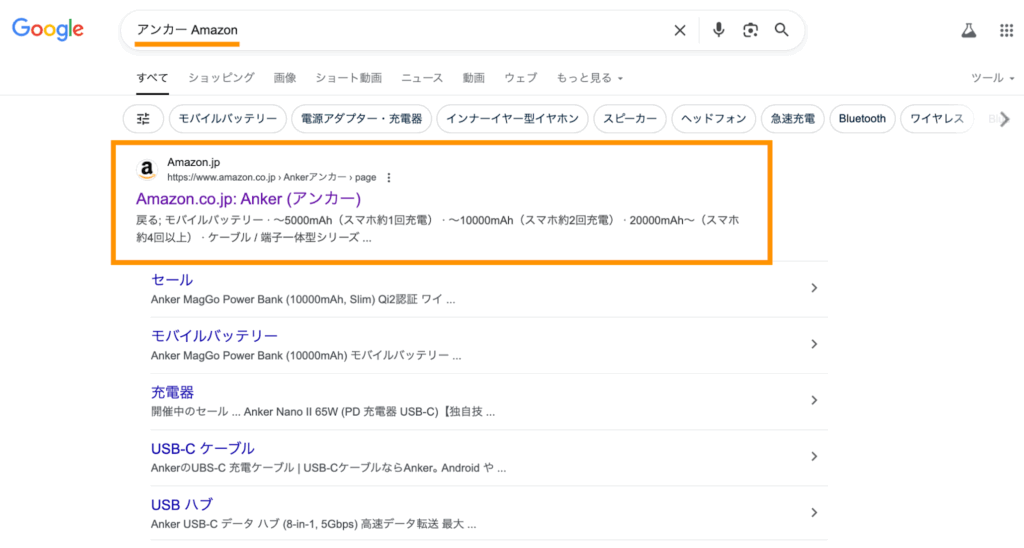Apply the モバイルバッテリー filter chip

[228, 119]
